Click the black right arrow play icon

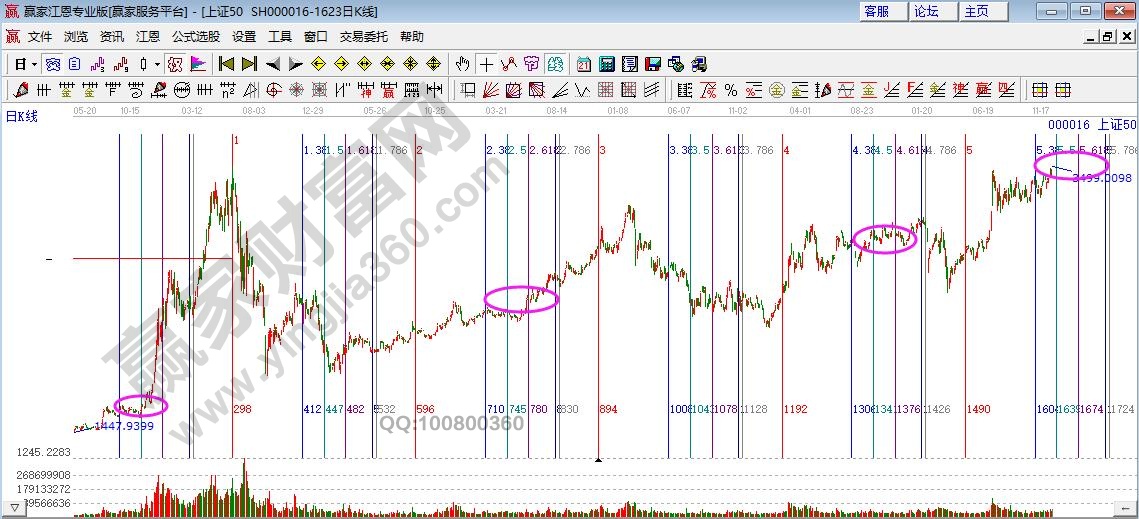(x=295, y=64)
